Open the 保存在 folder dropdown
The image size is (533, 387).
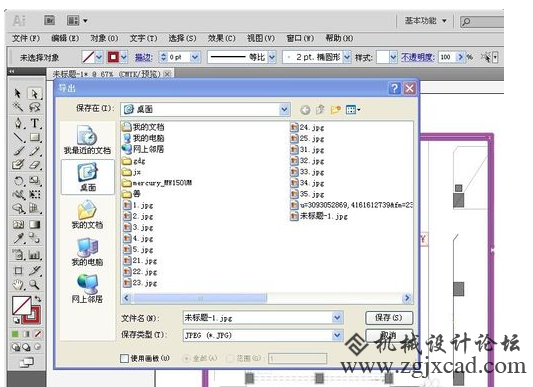pos(284,110)
